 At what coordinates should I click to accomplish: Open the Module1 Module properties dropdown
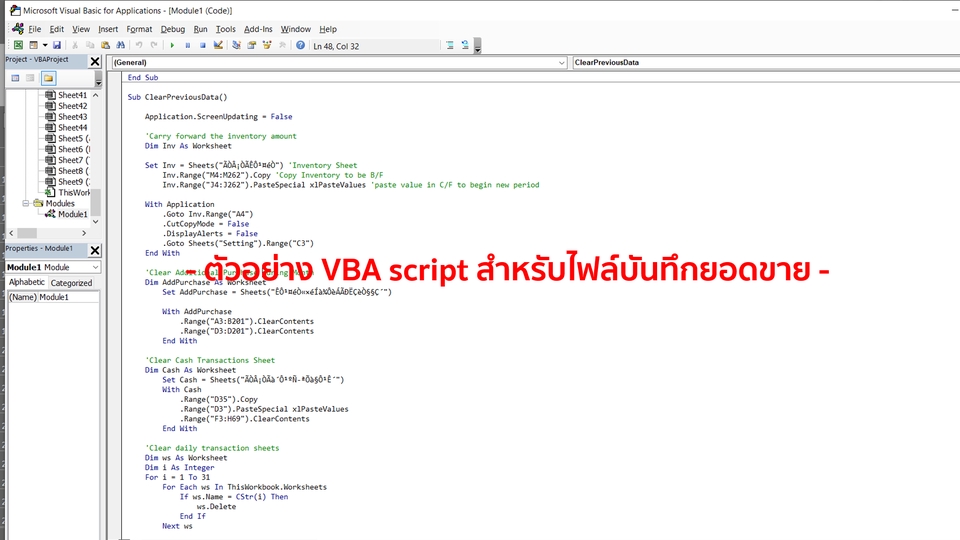pos(53,268)
